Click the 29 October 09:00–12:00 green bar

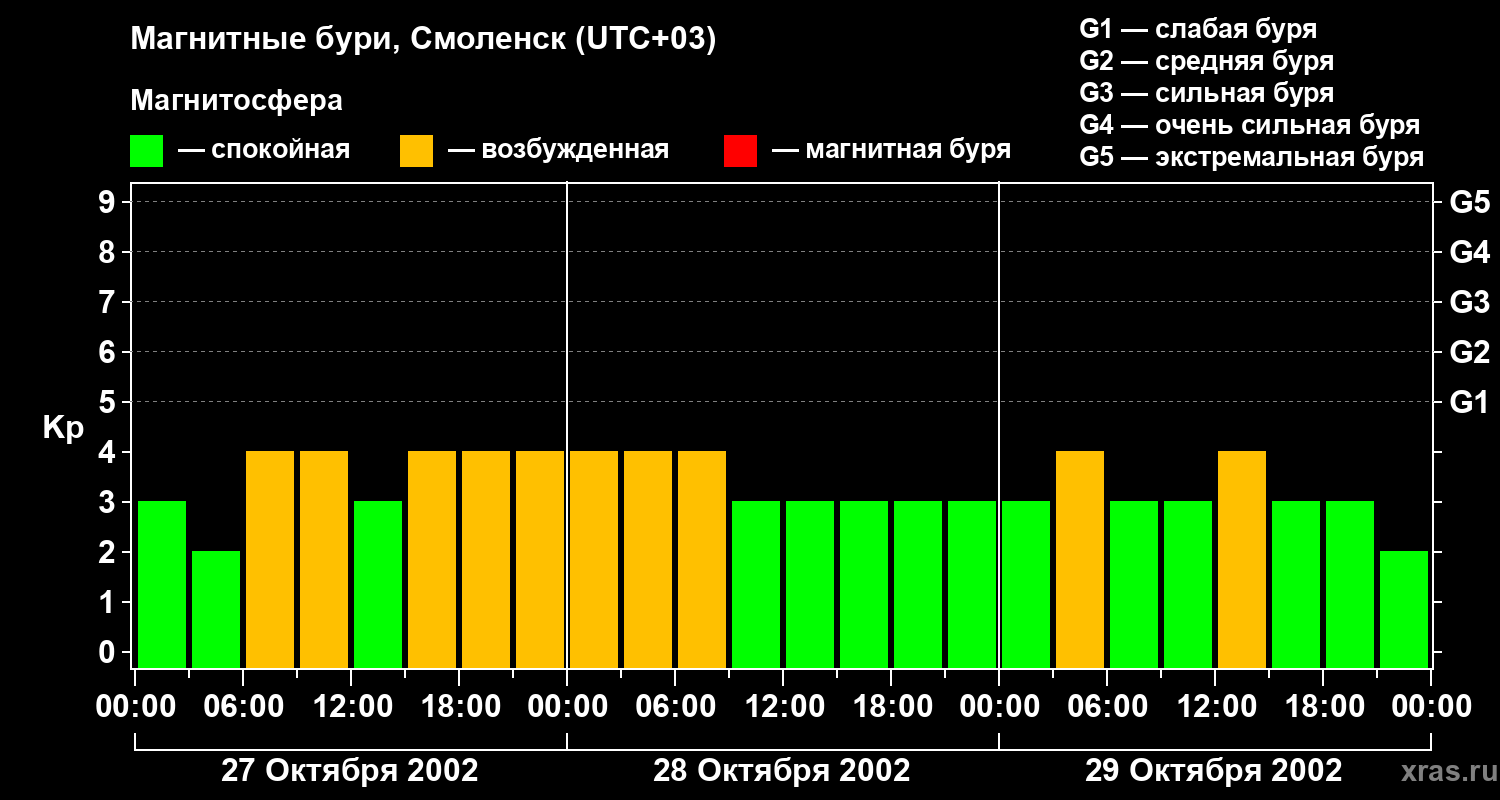(1188, 584)
